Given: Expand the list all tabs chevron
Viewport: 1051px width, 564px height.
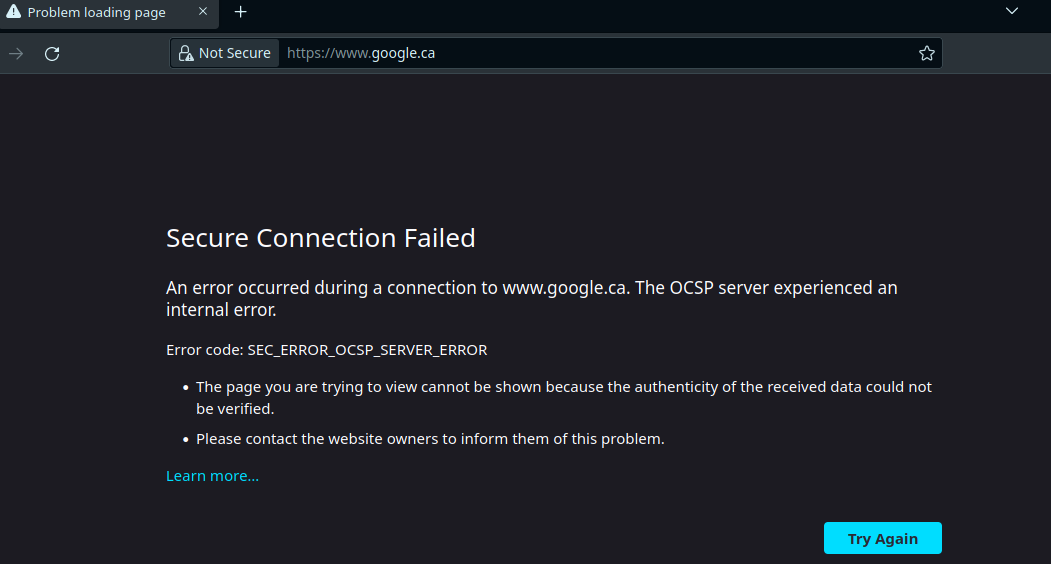Looking at the screenshot, I should click(x=1011, y=11).
